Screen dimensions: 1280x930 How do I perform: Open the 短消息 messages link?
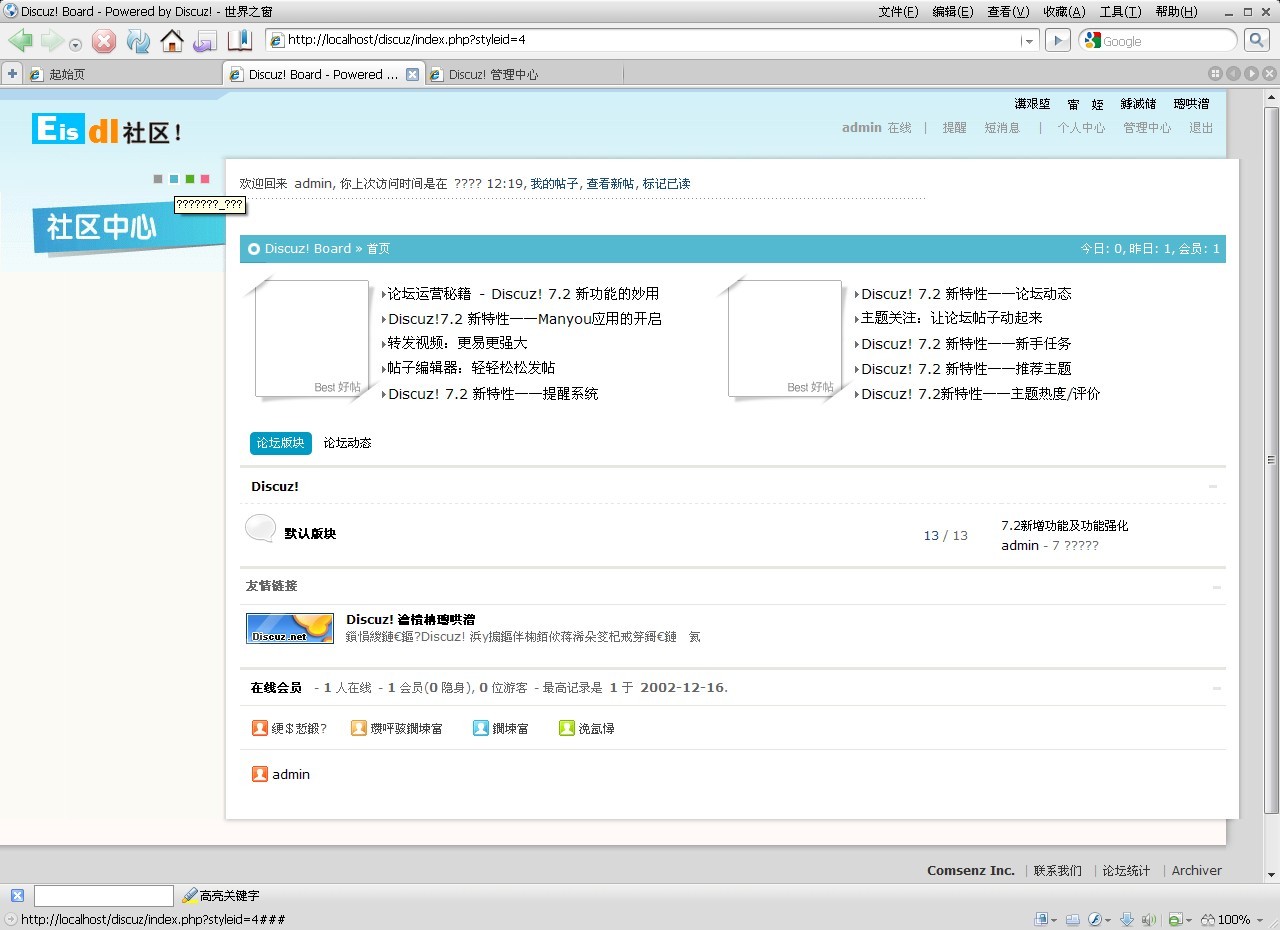tap(1002, 128)
